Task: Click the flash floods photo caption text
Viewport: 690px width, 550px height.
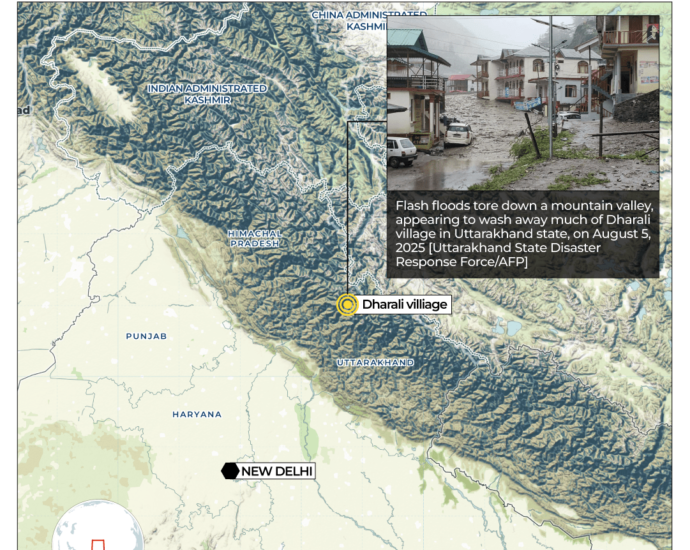Action: click(524, 234)
